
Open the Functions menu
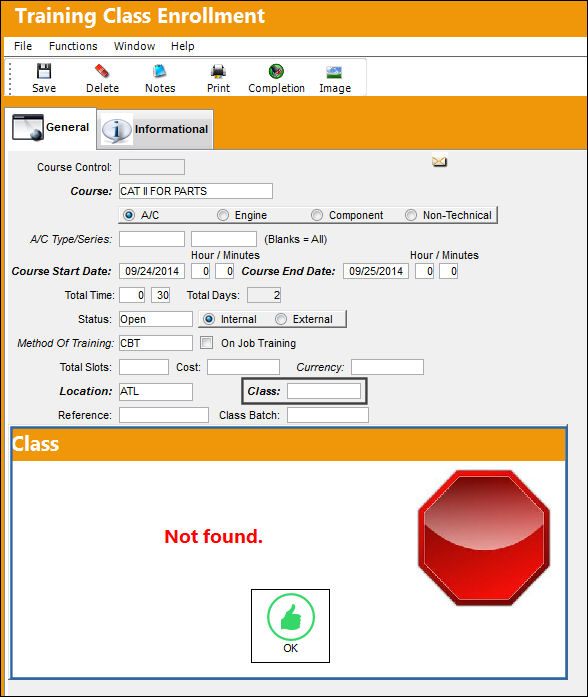[73, 46]
